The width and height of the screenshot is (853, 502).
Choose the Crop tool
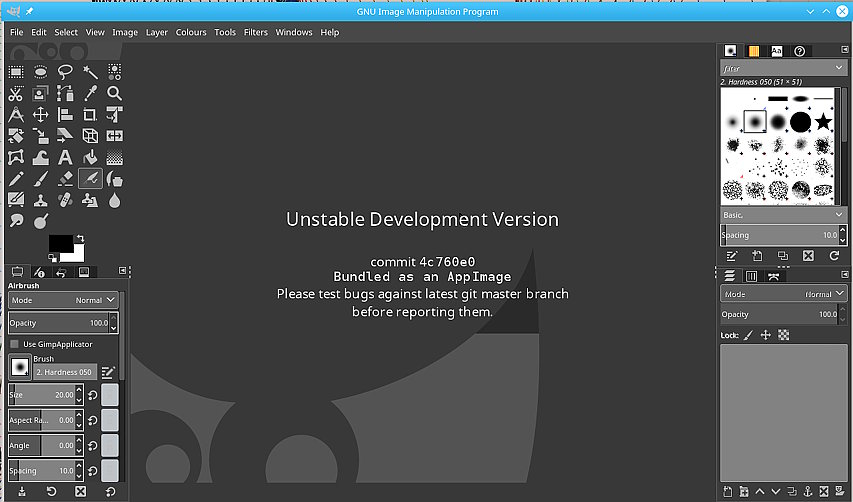(x=90, y=115)
